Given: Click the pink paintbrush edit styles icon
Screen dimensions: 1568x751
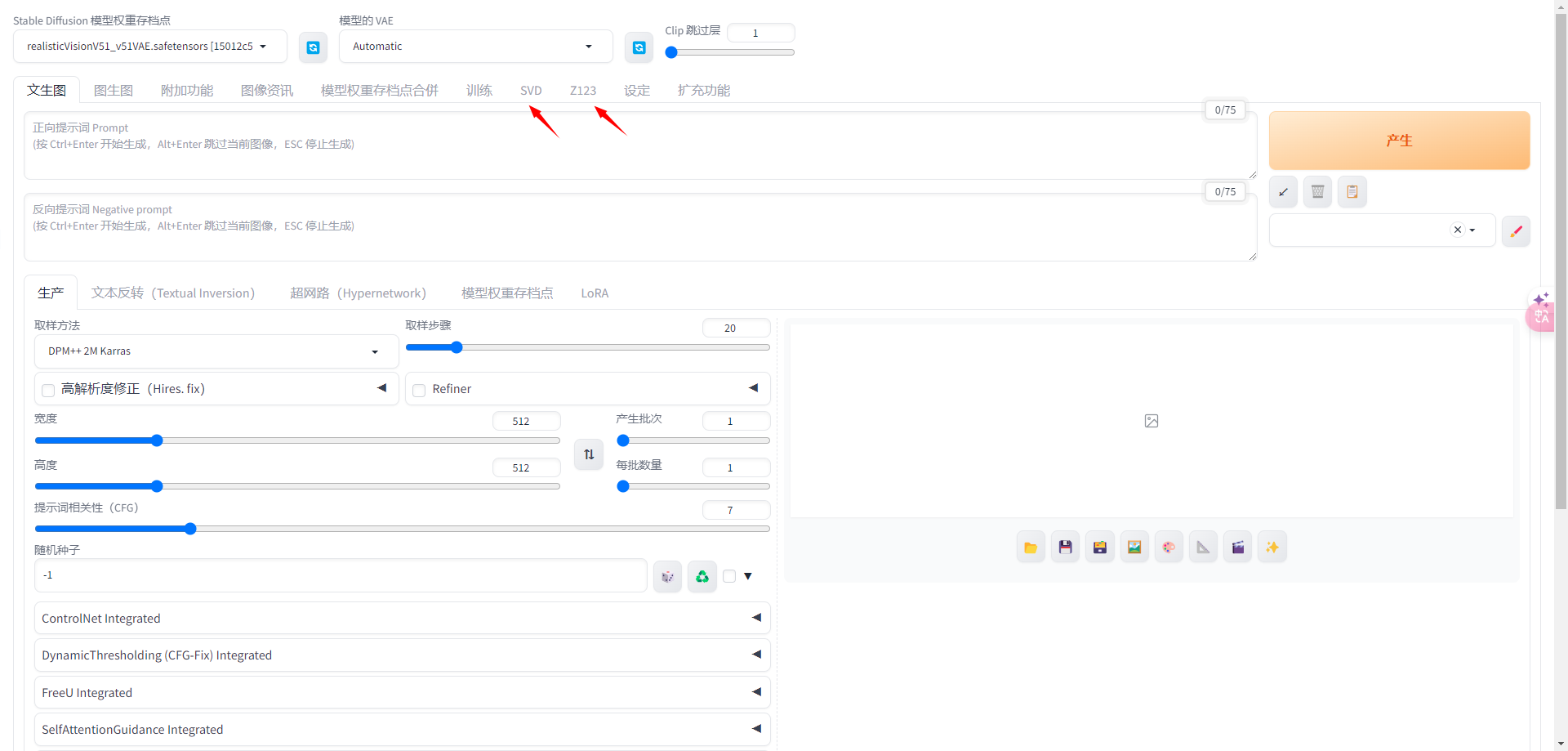Looking at the screenshot, I should [1516, 231].
